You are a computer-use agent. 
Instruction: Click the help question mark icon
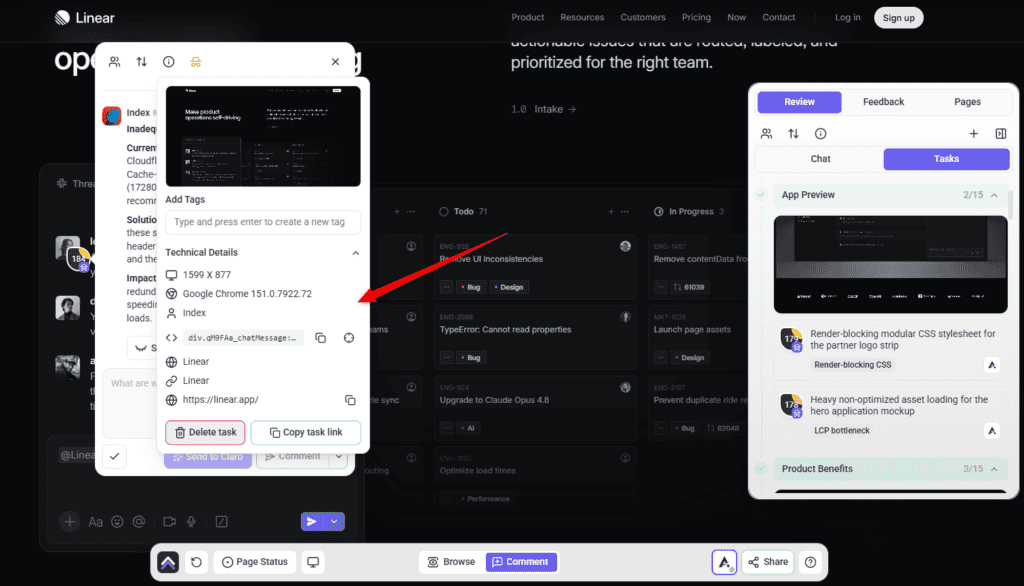[810, 562]
